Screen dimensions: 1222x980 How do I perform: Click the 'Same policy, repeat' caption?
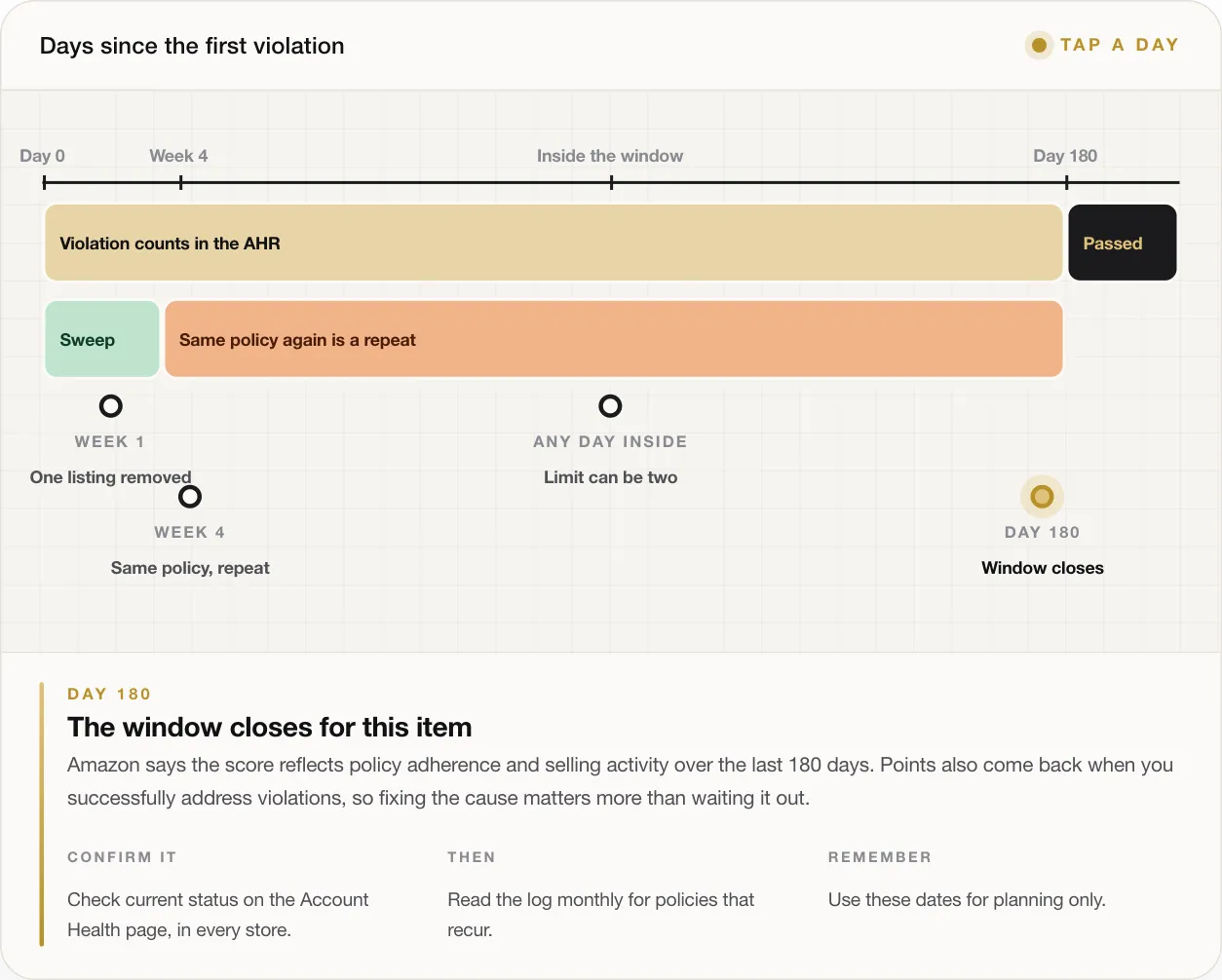pyautogui.click(x=190, y=568)
